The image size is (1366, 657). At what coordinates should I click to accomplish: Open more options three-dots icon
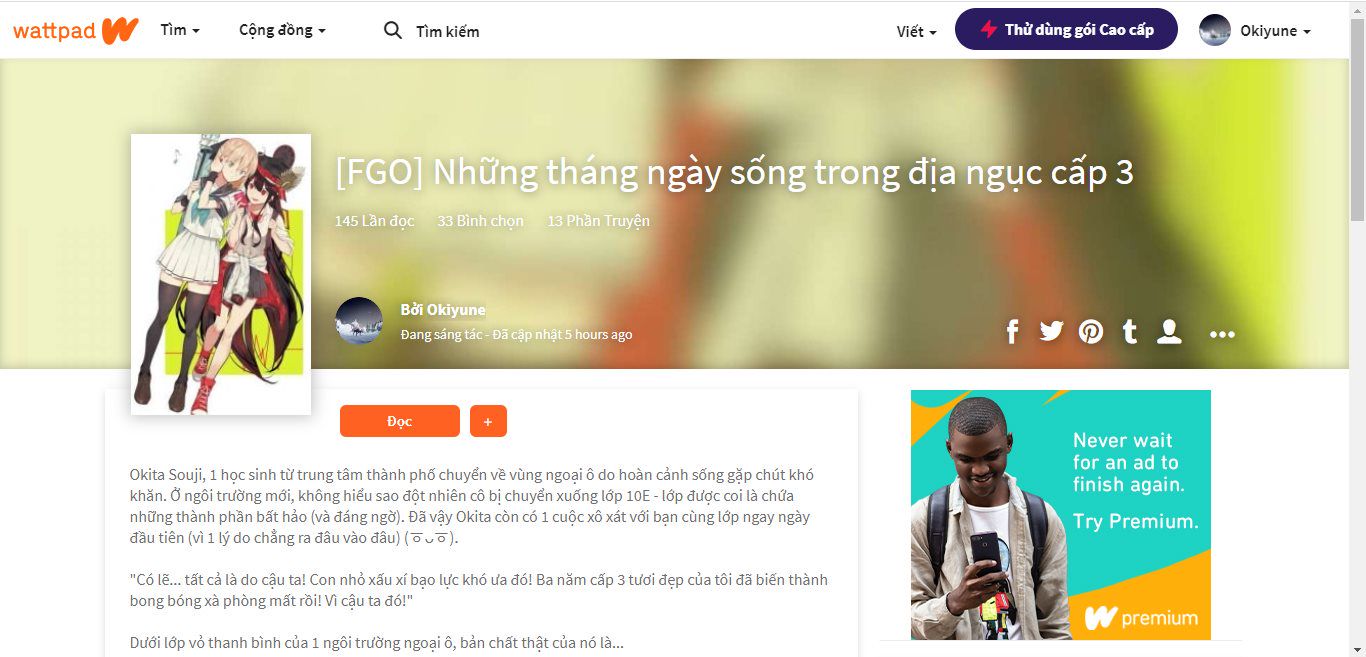(x=1222, y=335)
